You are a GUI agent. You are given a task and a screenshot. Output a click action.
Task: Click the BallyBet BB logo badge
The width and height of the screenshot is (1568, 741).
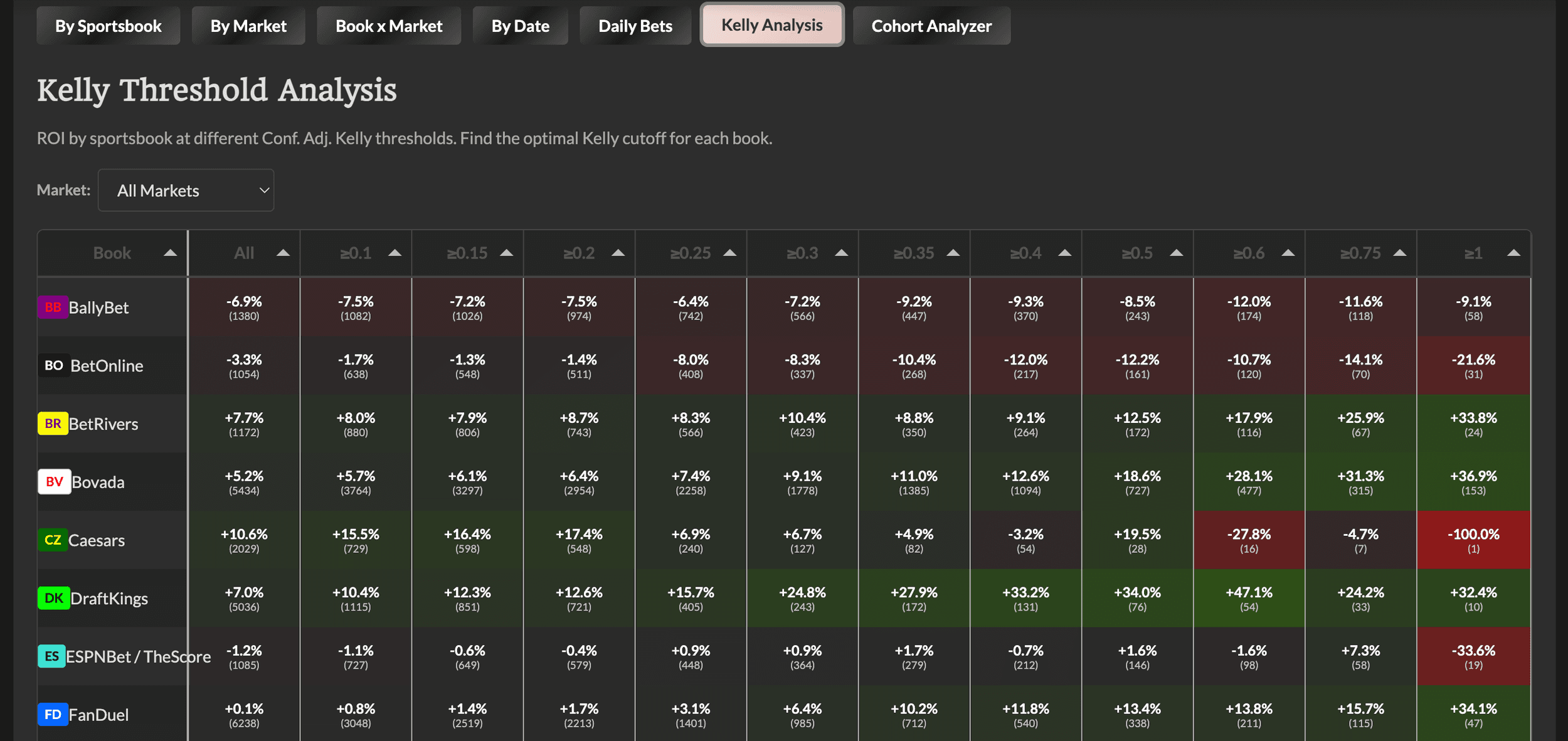(x=53, y=307)
